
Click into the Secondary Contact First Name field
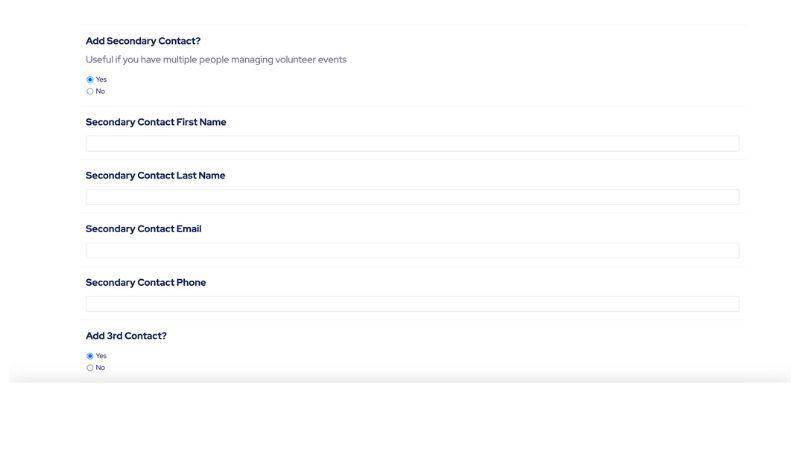click(412, 143)
